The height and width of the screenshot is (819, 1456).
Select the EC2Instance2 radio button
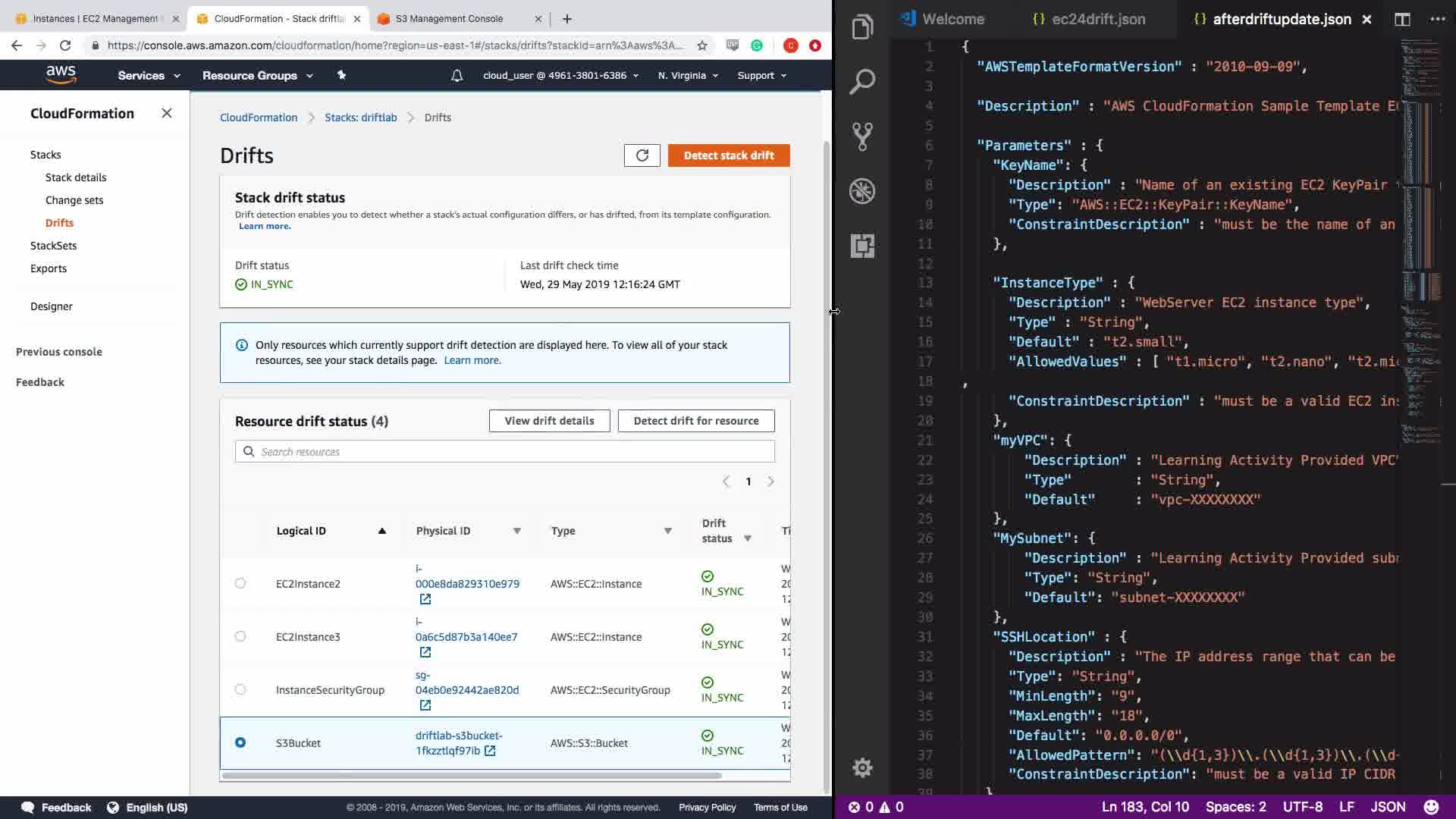tap(240, 583)
